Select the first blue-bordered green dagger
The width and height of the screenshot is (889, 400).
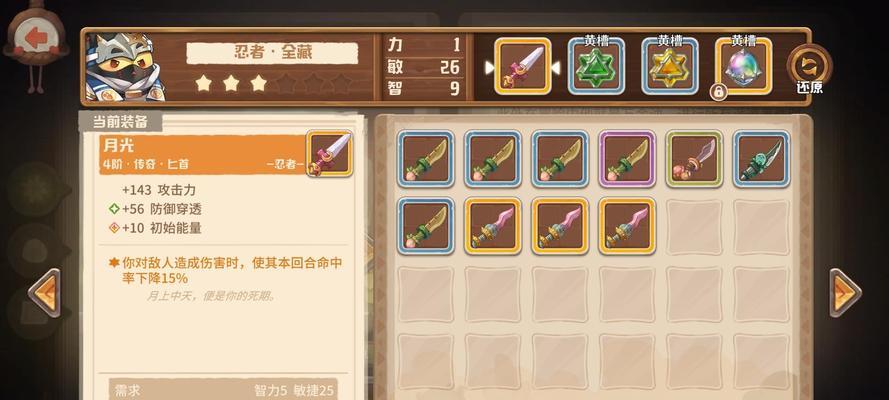pyautogui.click(x=426, y=159)
